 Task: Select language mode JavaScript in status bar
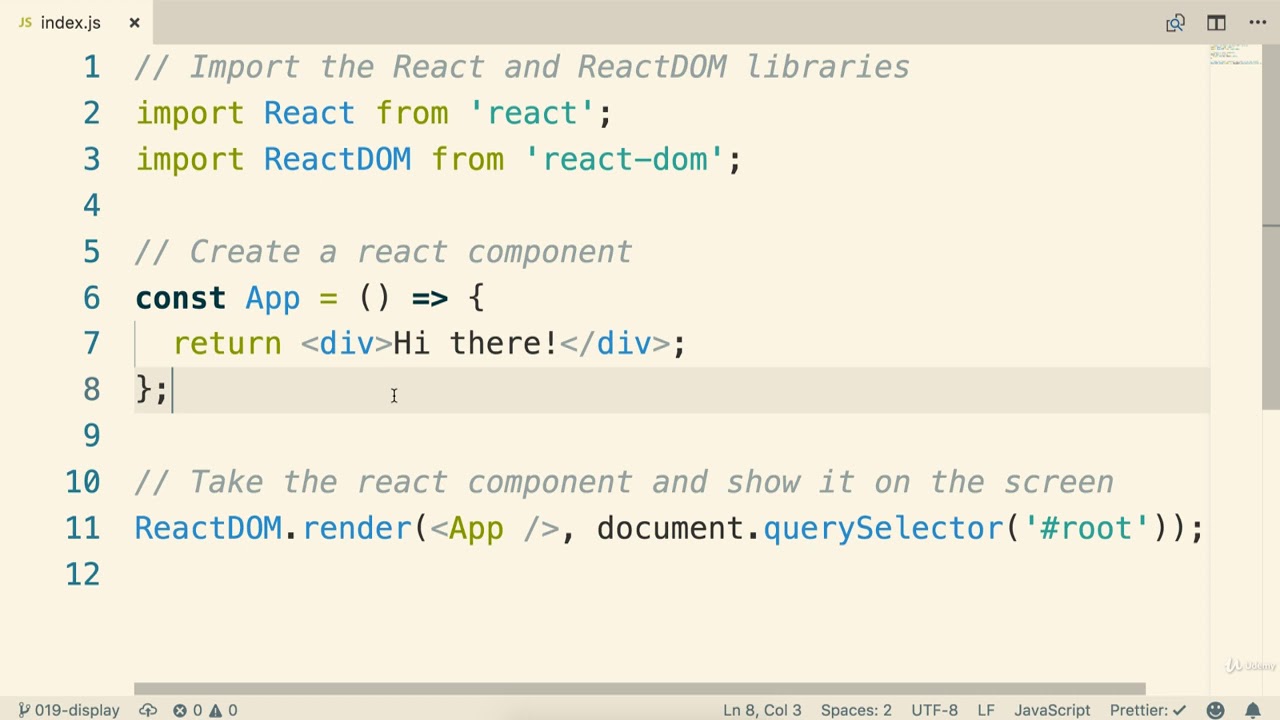tap(1052, 710)
